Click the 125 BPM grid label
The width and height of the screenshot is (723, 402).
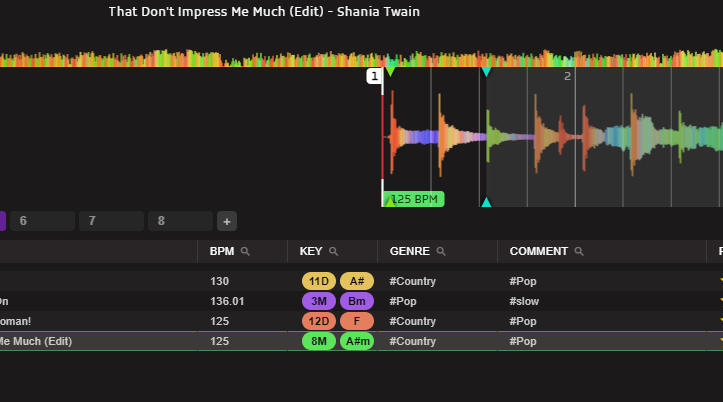coord(416,199)
